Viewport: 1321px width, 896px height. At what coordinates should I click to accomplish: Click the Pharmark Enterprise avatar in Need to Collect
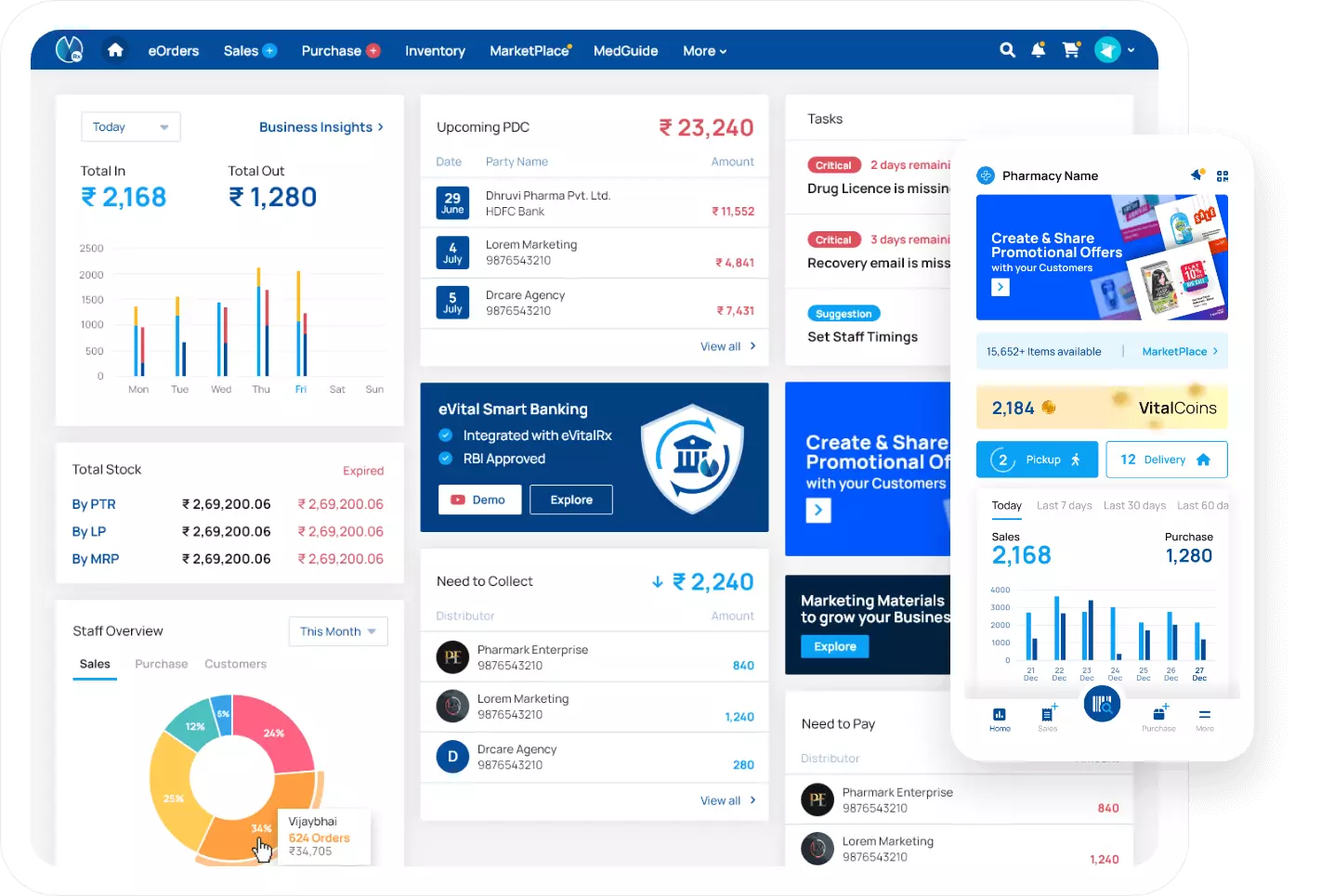tap(452, 657)
